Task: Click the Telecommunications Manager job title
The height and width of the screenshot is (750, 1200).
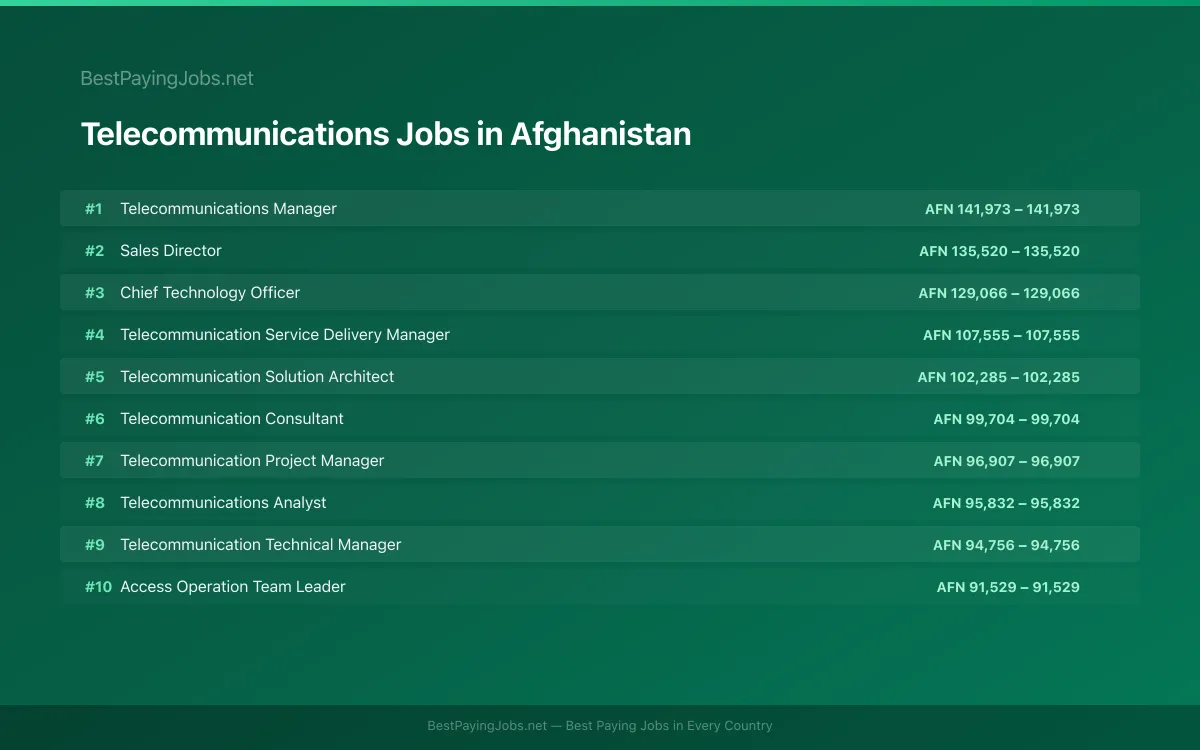Action: (228, 209)
